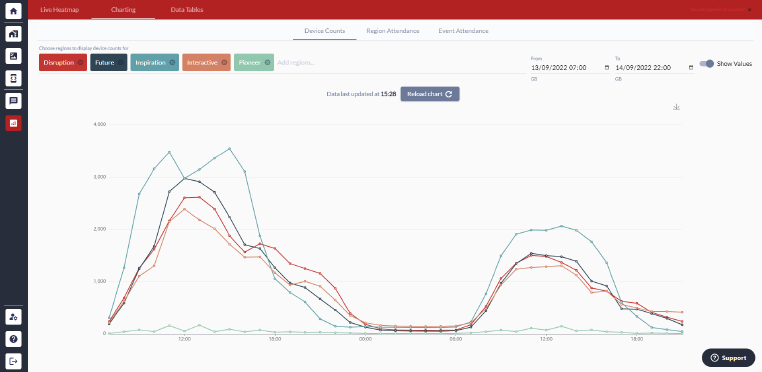Switch to the Charting tab

(123, 10)
